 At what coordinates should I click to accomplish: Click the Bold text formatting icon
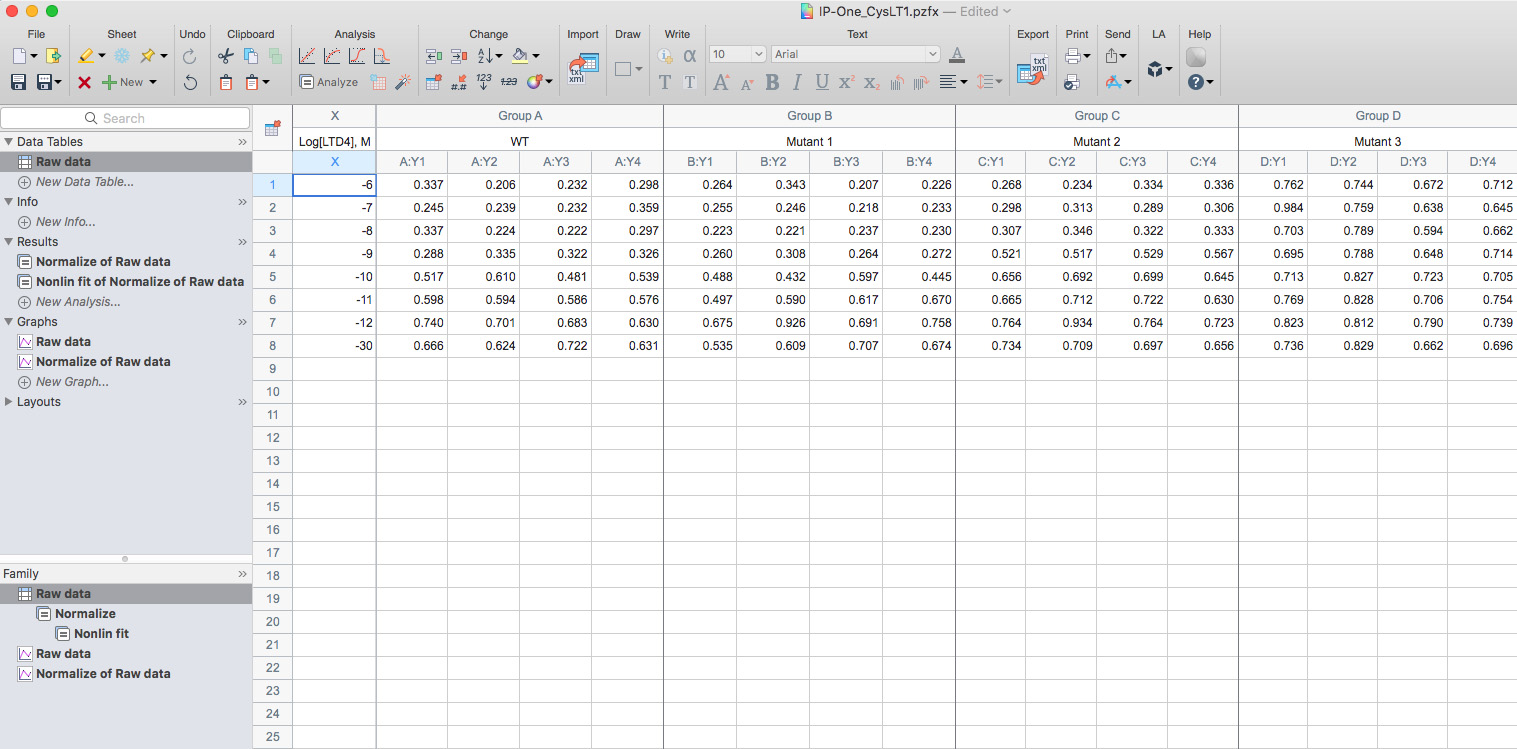772,82
